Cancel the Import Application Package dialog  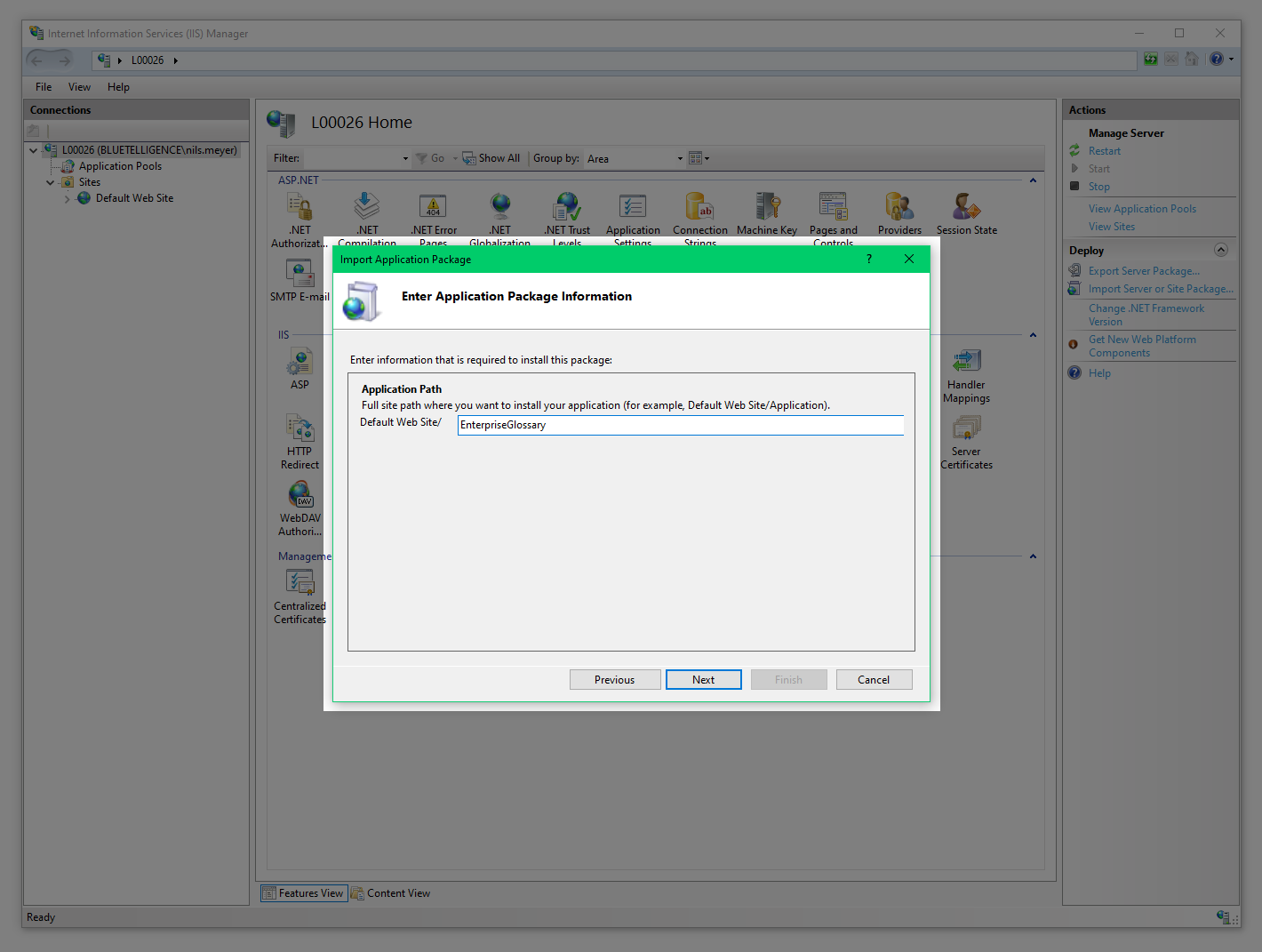(874, 680)
